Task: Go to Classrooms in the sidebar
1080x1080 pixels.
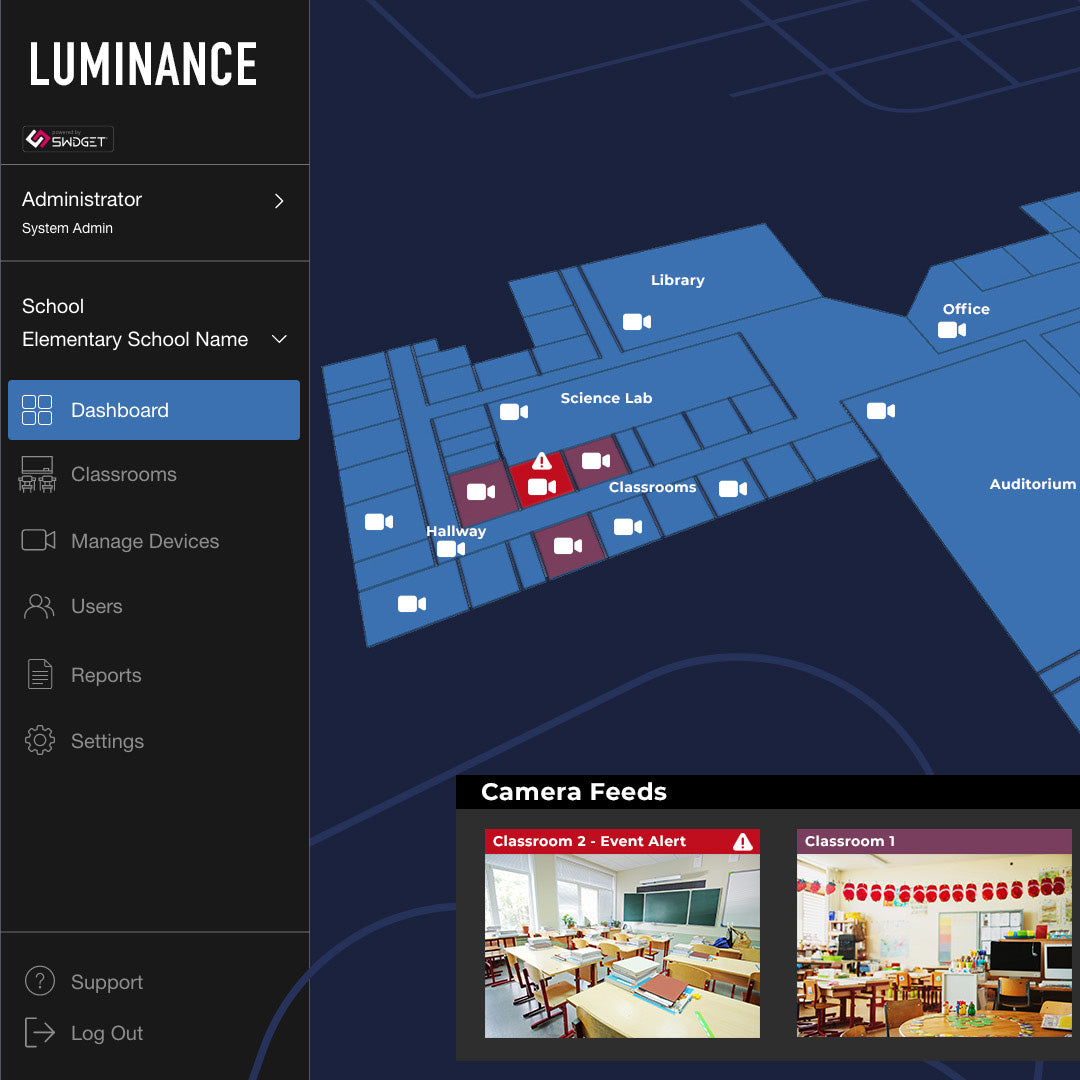Action: (123, 475)
